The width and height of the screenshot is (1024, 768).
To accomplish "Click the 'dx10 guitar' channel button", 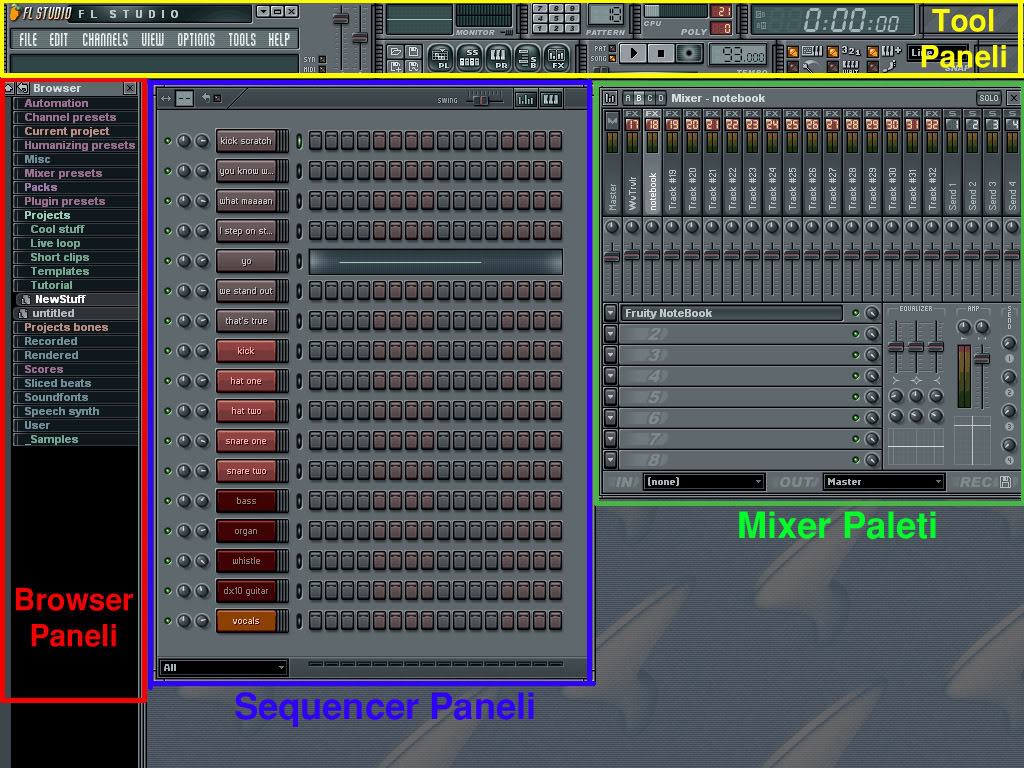I will 246,591.
